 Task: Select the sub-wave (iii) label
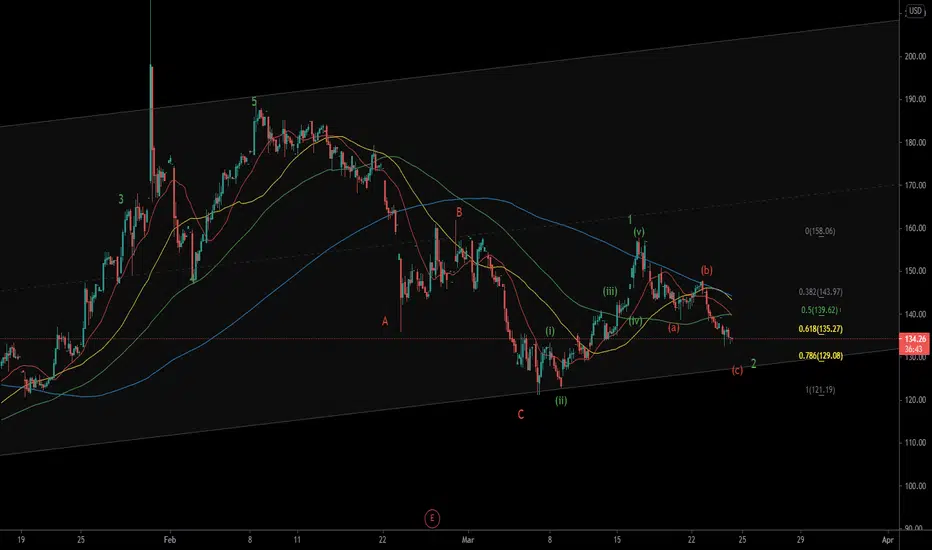pos(610,291)
